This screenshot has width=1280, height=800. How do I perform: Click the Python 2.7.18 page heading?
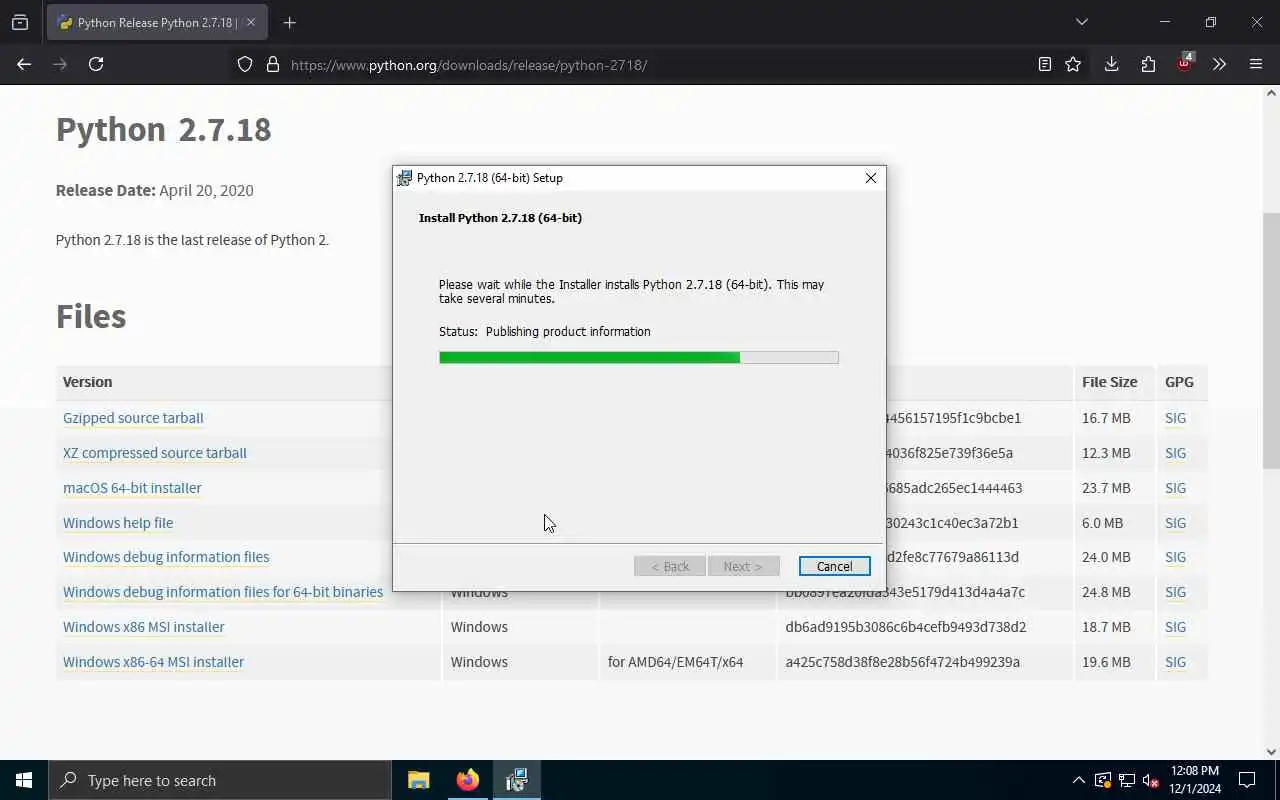pyautogui.click(x=163, y=129)
